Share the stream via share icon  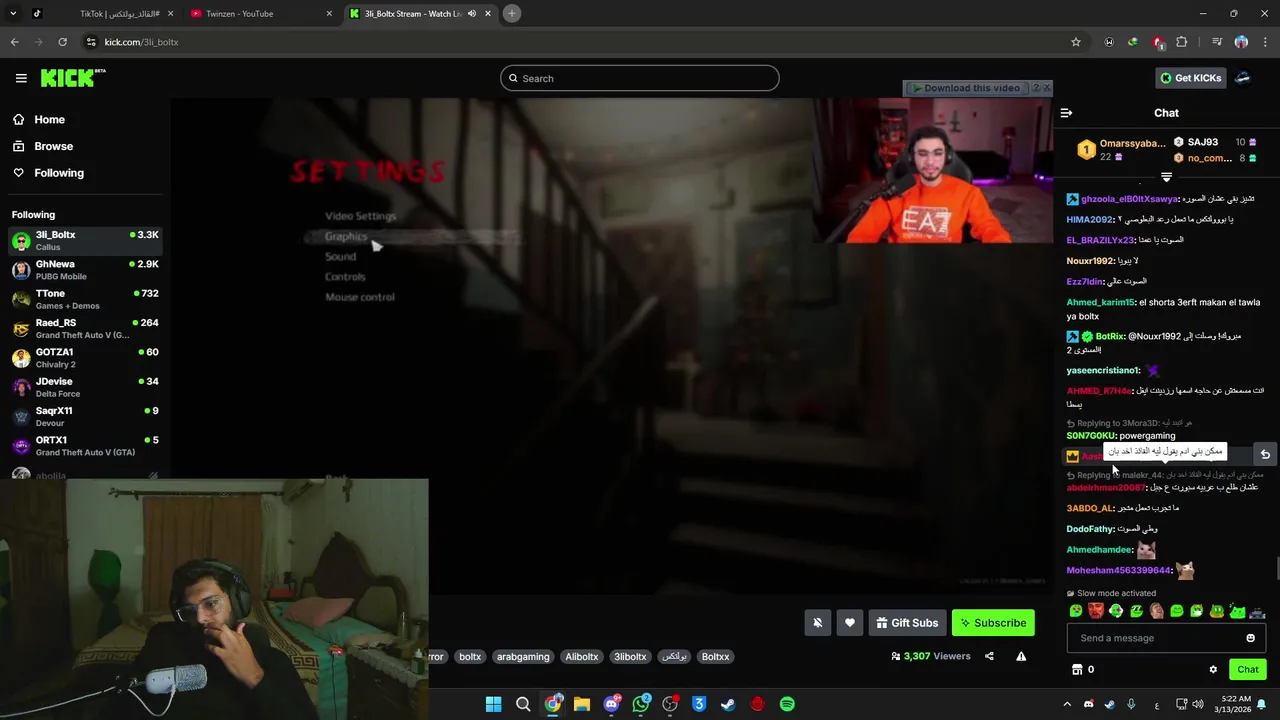[989, 656]
